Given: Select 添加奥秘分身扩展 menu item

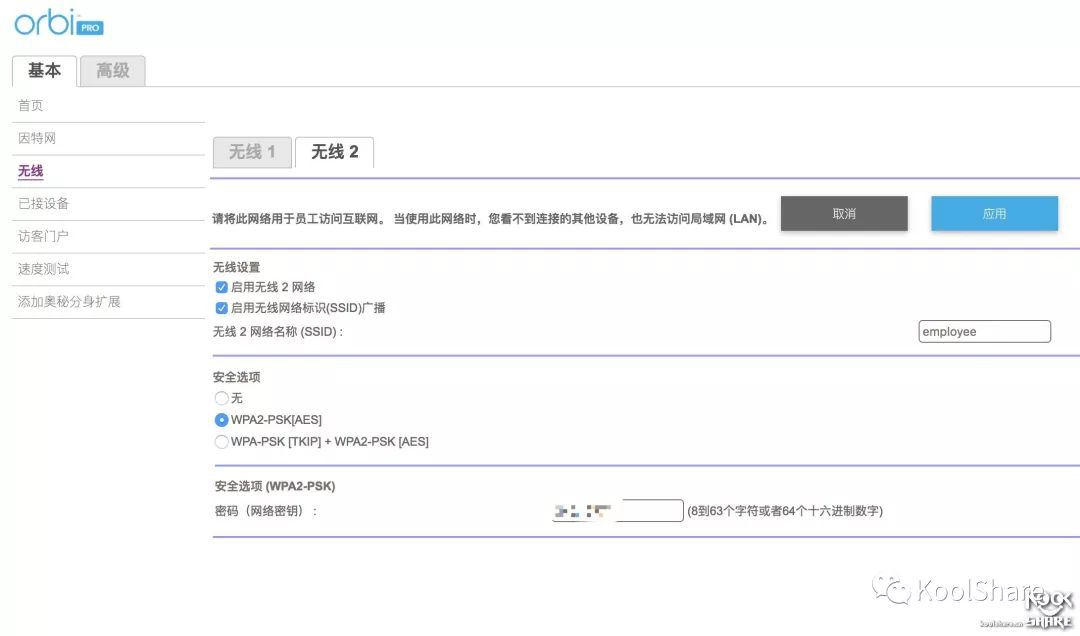Looking at the screenshot, I should tap(69, 301).
